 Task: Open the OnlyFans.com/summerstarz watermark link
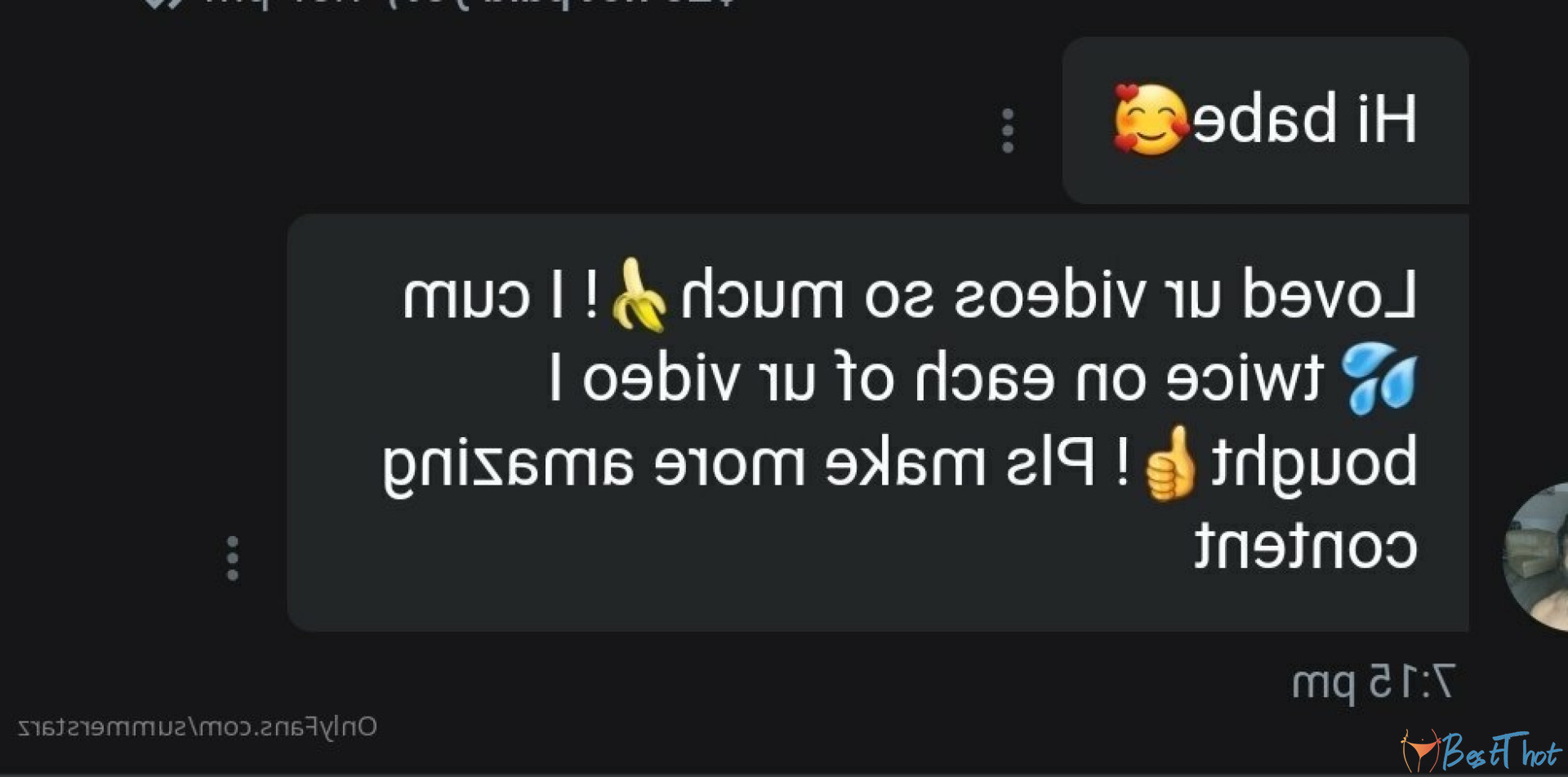[x=198, y=727]
